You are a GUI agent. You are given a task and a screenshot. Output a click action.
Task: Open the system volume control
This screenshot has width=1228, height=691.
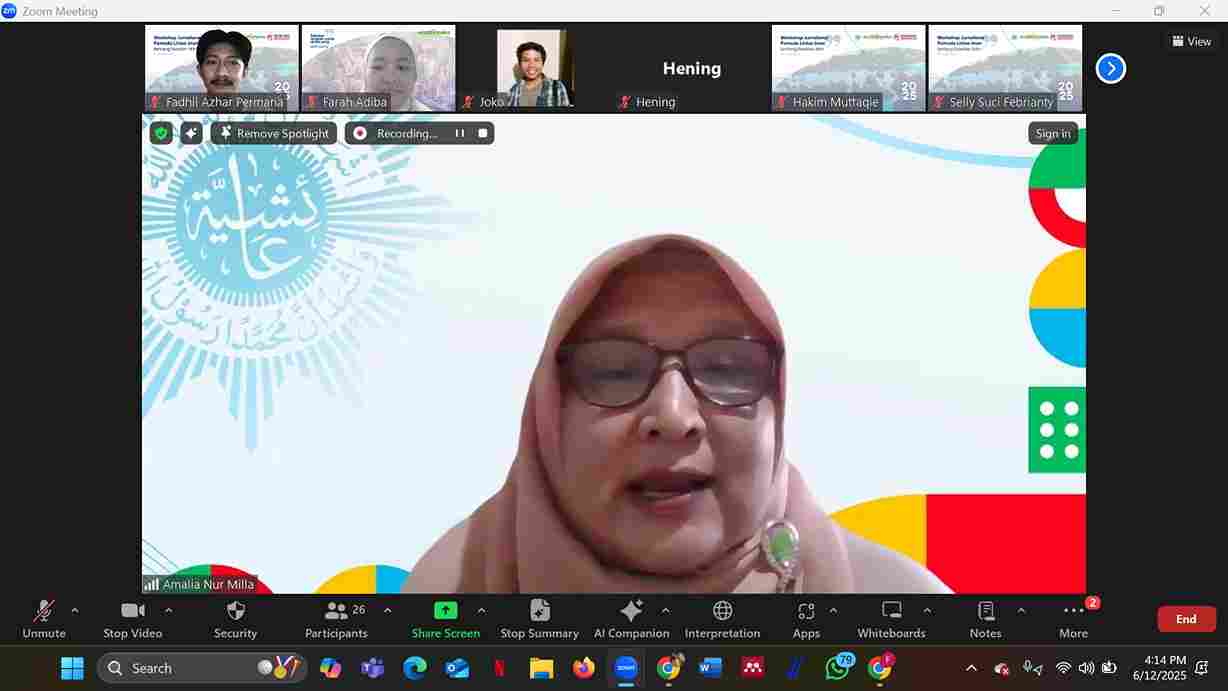tap(1086, 667)
